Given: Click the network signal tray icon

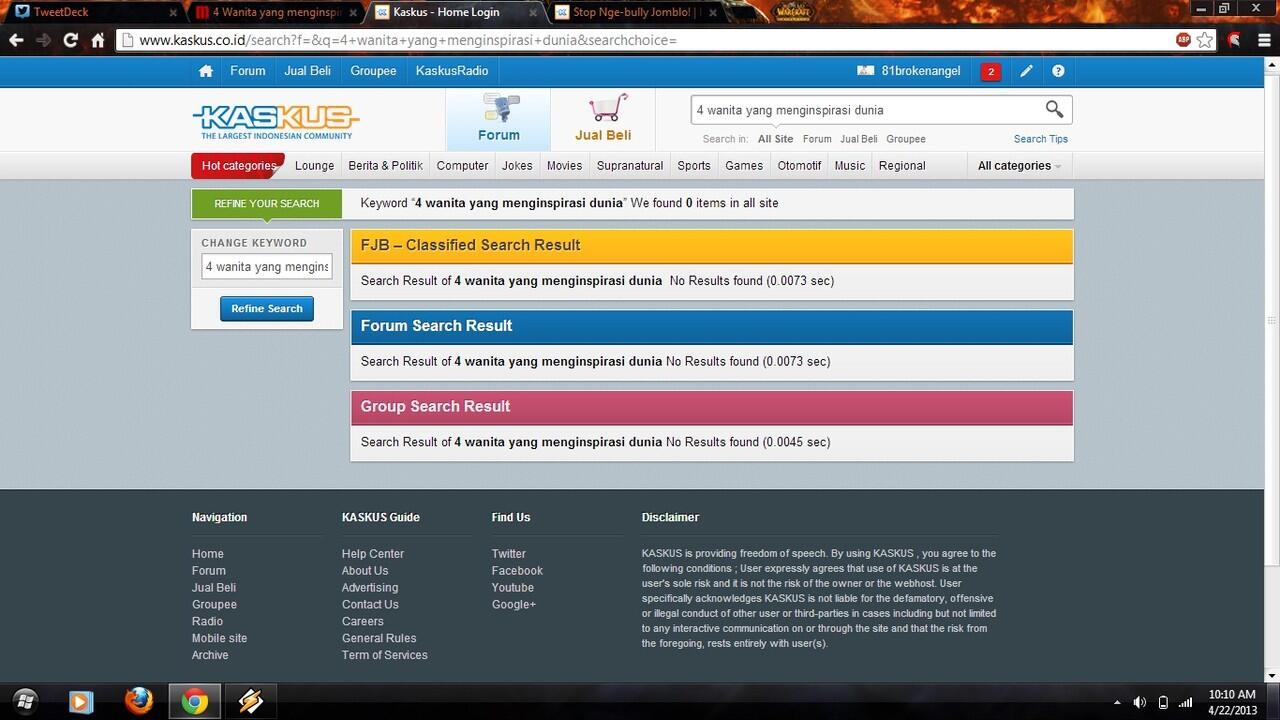Looking at the screenshot, I should 1185,702.
